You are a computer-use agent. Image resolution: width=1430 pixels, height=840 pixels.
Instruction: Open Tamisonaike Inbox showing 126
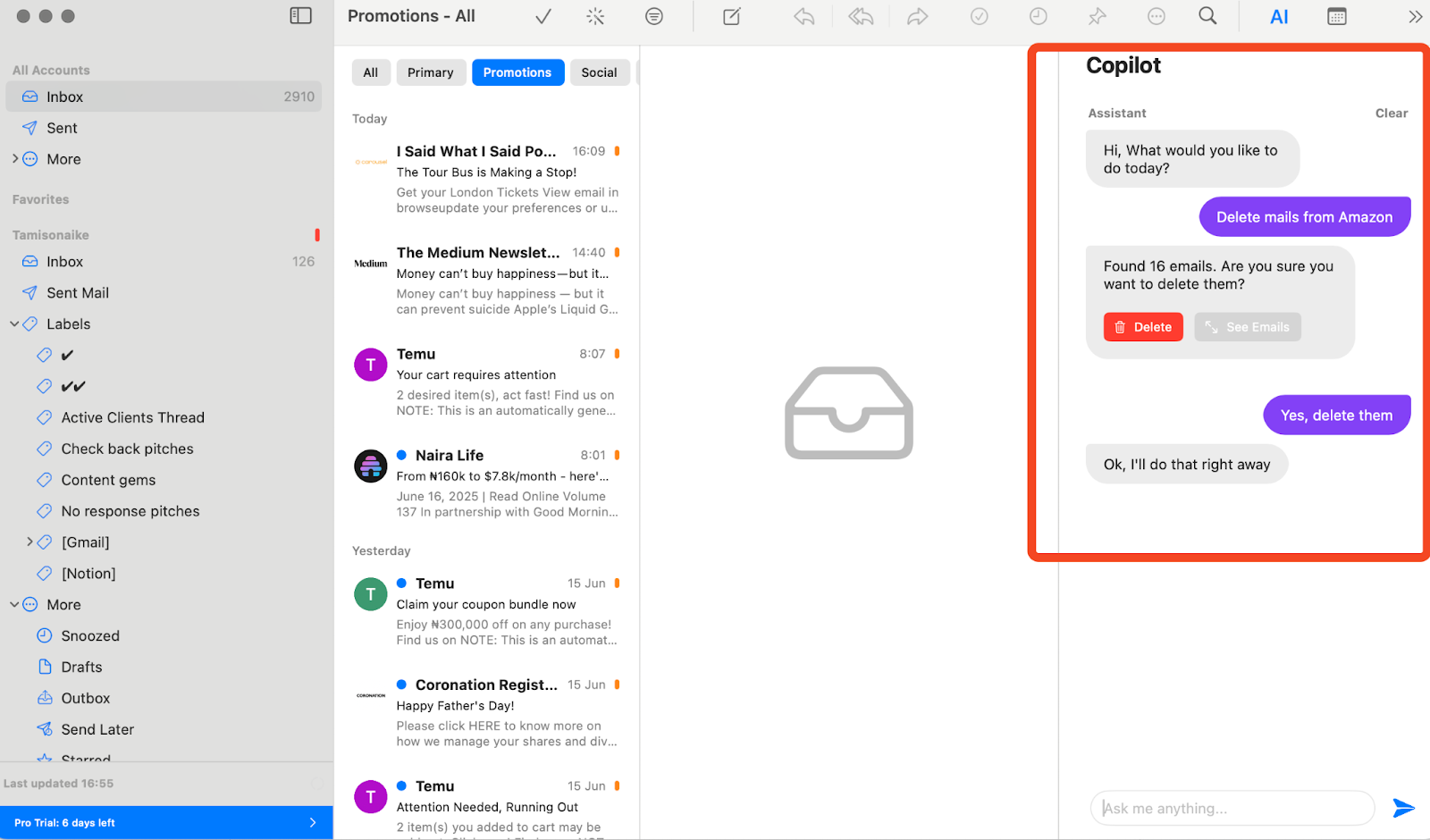point(164,262)
